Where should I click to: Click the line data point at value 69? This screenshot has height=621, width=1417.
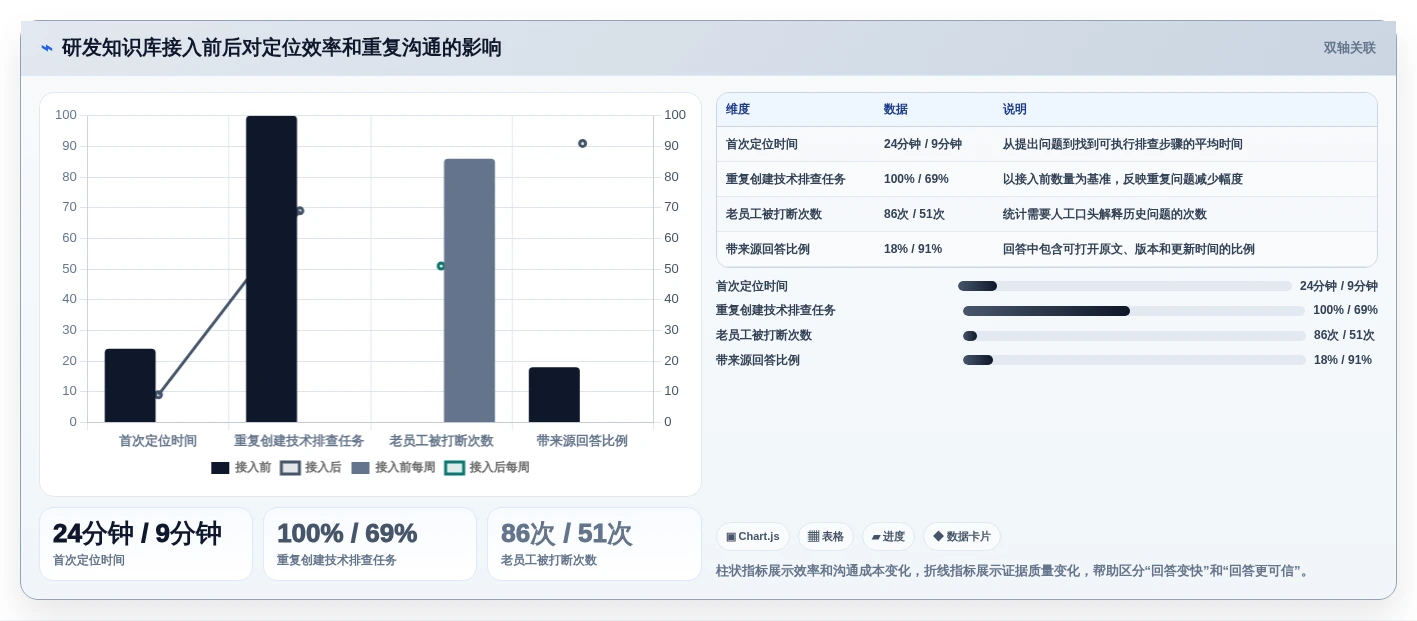[x=299, y=211]
